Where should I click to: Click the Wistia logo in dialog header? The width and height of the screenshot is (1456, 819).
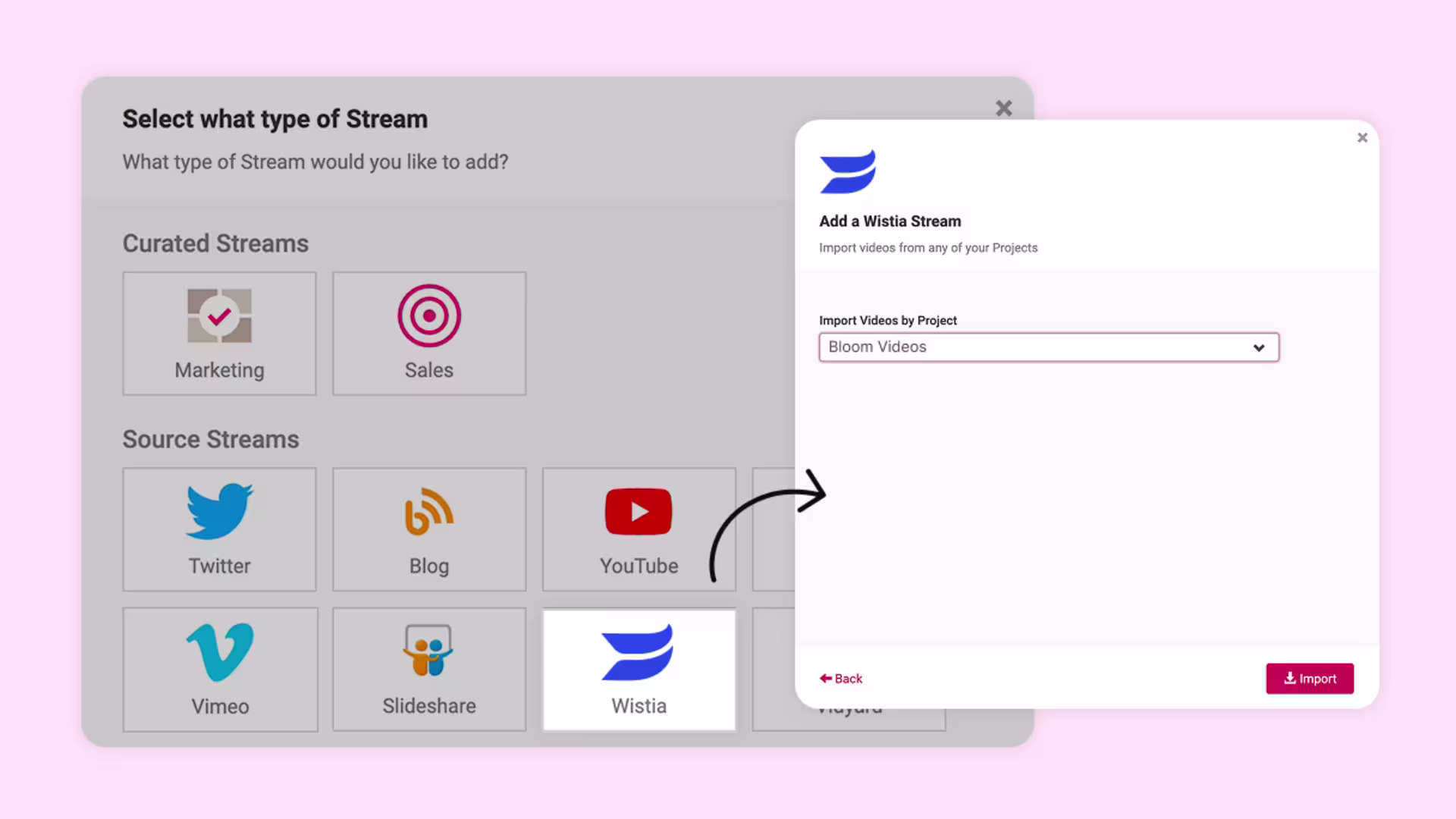[x=848, y=172]
